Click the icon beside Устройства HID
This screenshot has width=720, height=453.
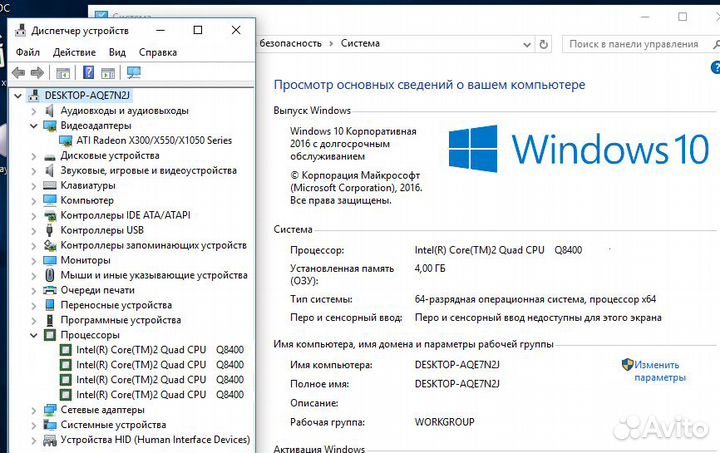point(50,440)
